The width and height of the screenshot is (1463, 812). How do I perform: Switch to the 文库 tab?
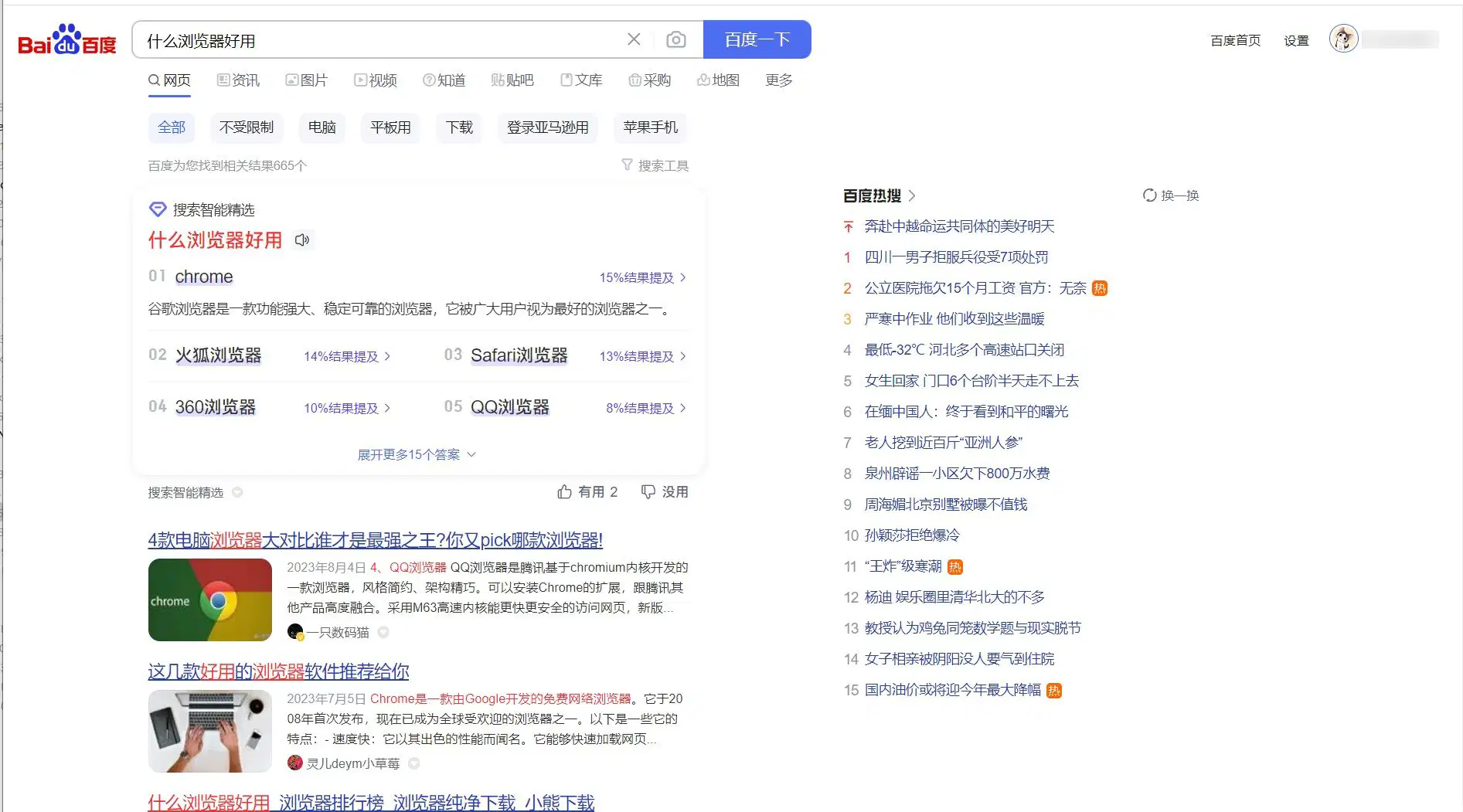coord(581,80)
